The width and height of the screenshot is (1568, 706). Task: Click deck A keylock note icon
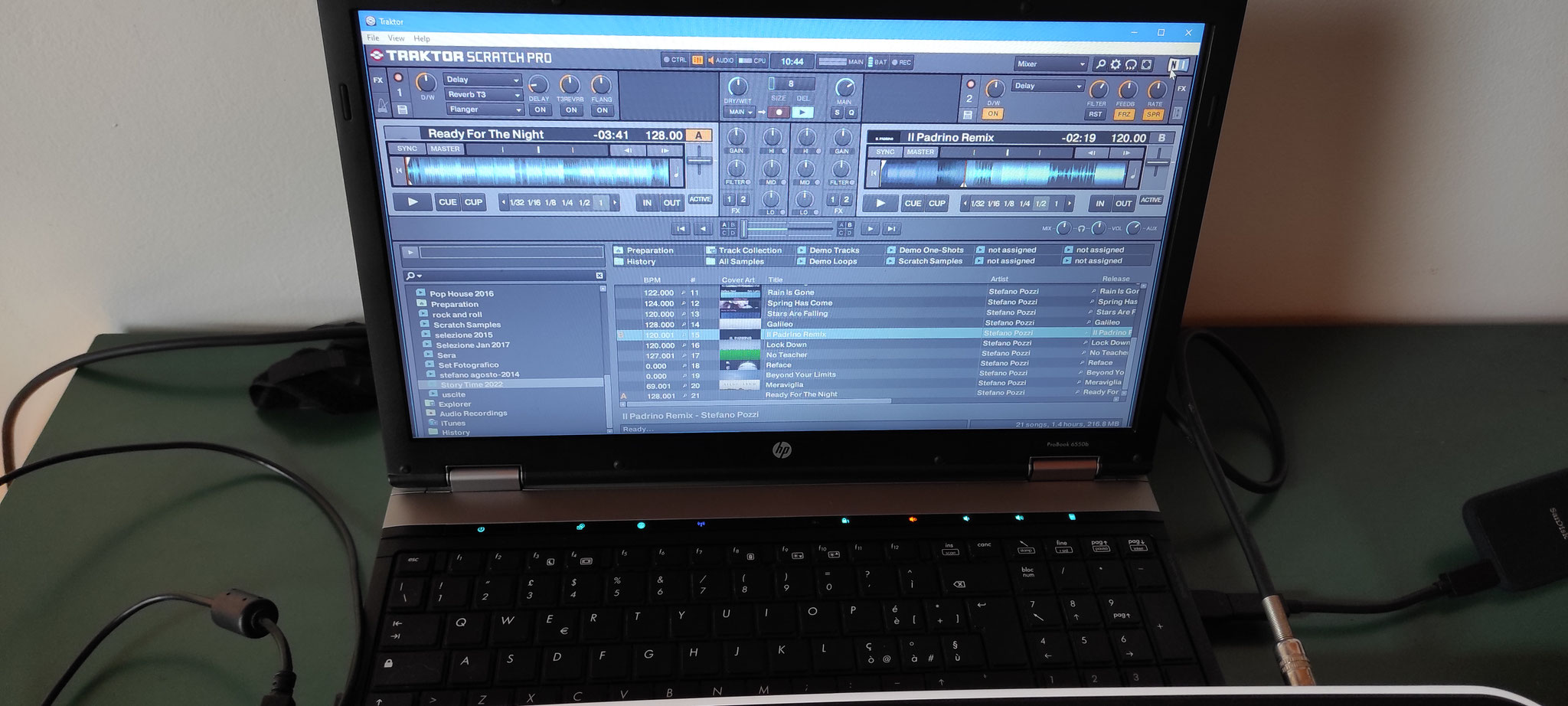coord(677,174)
